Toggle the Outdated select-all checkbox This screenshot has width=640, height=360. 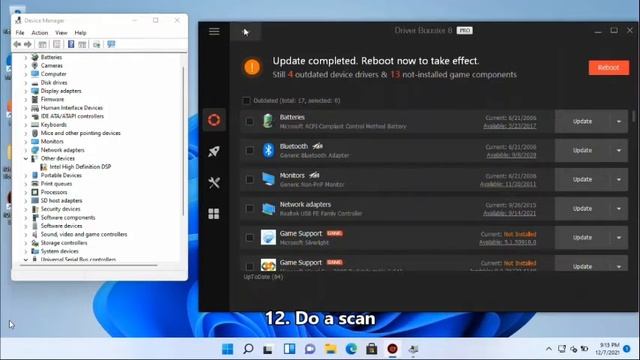246,100
